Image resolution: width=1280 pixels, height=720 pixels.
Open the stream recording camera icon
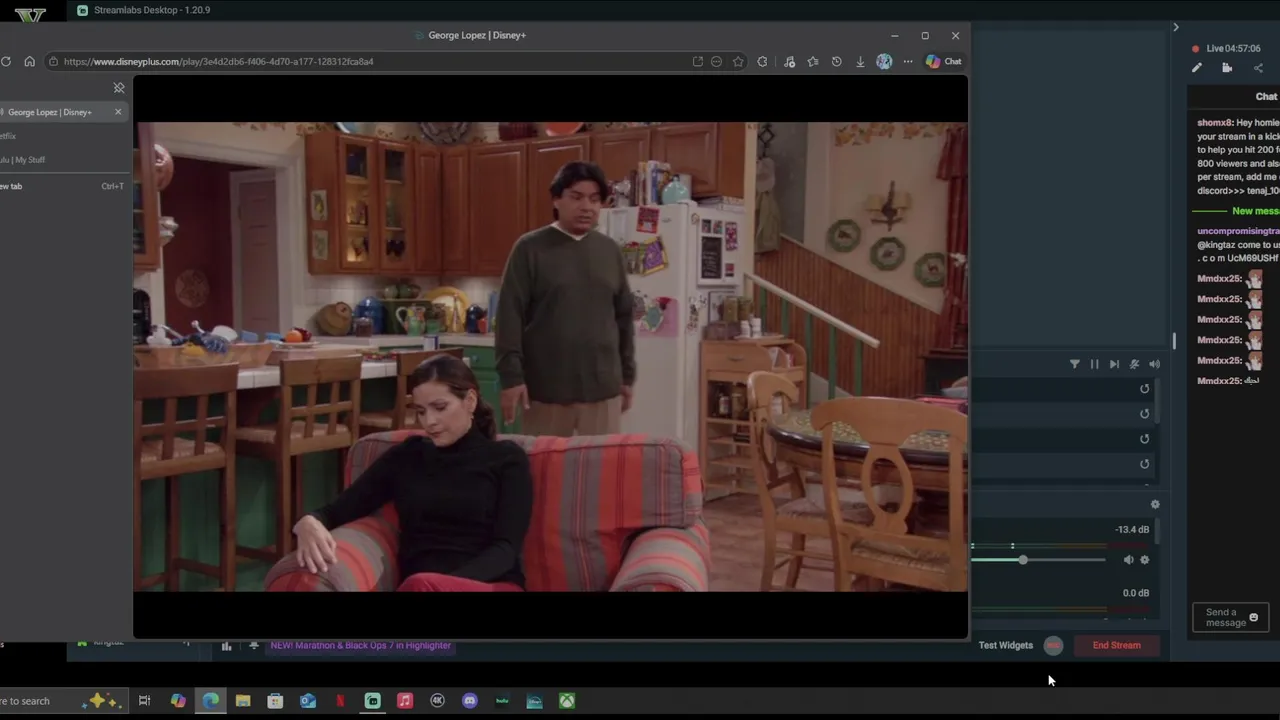click(x=1227, y=68)
